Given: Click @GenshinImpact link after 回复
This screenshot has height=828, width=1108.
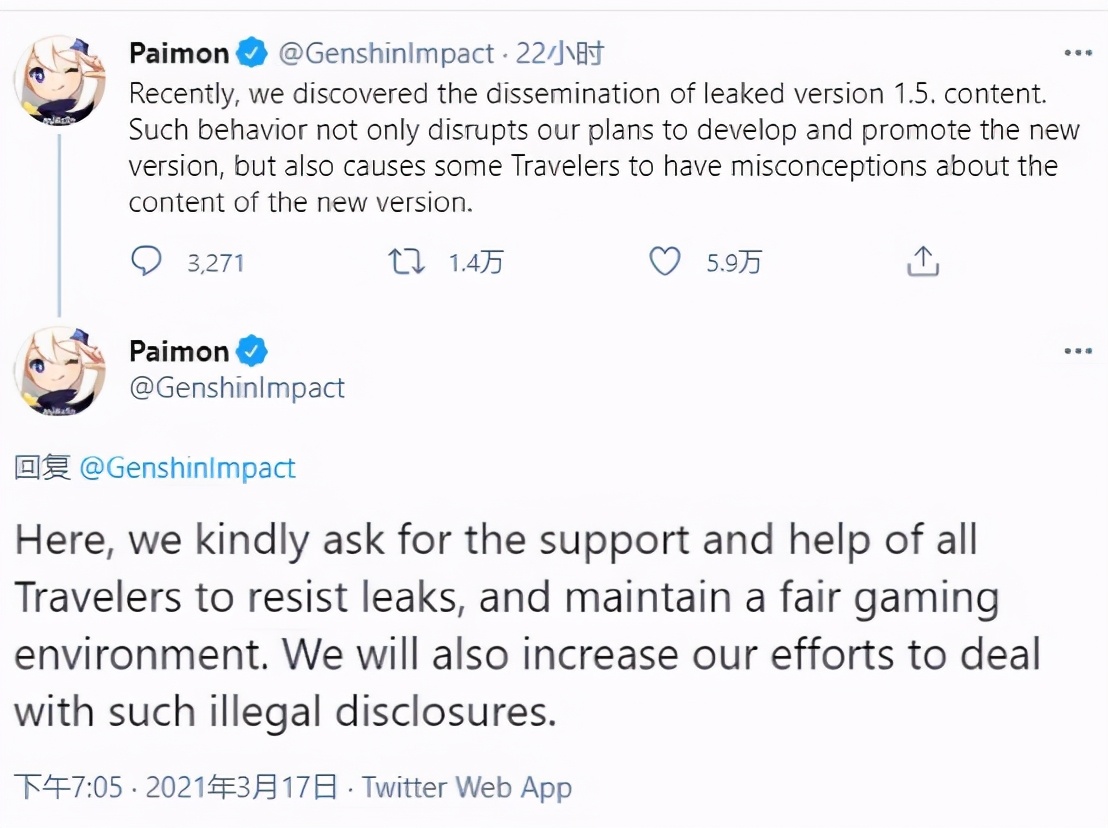Looking at the screenshot, I should pos(187,468).
